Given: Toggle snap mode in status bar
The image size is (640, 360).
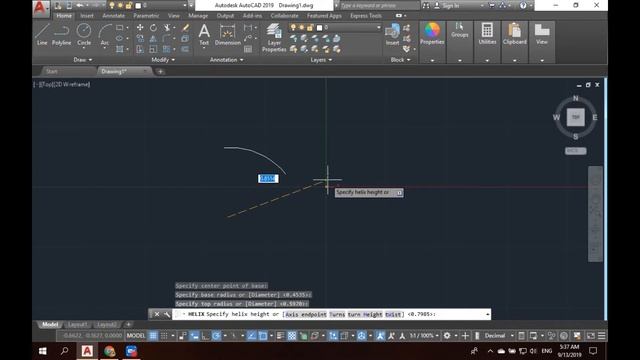Looking at the screenshot, I should 164,336.
